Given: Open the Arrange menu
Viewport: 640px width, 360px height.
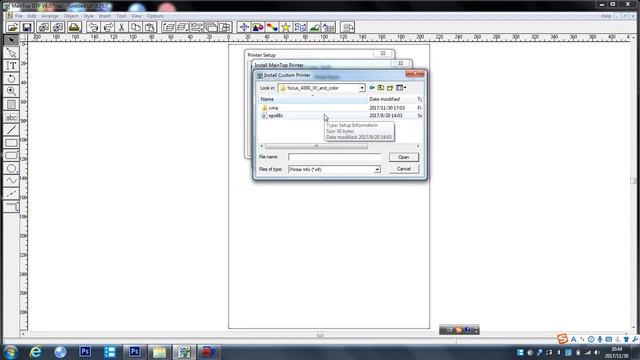Looking at the screenshot, I should coord(50,16).
